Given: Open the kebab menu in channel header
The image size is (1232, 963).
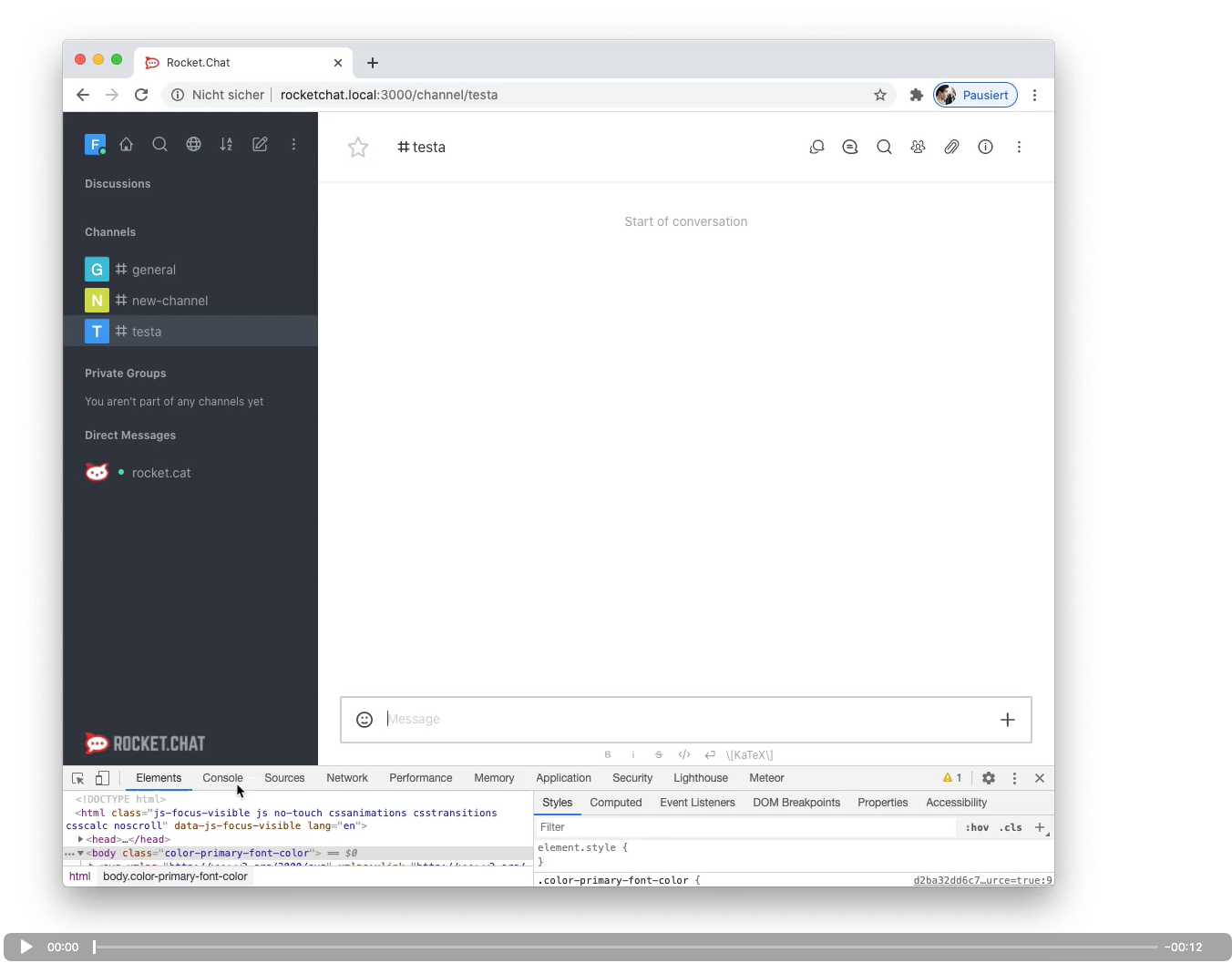Looking at the screenshot, I should (1019, 147).
